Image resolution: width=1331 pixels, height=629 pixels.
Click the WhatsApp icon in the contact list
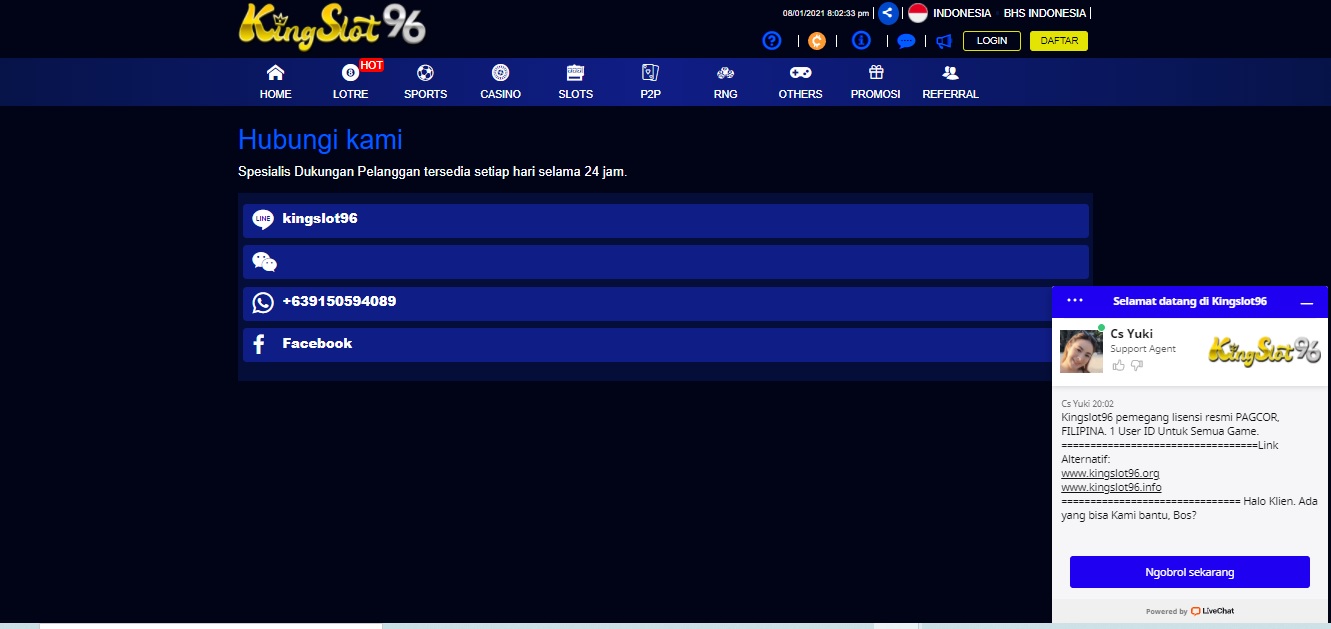tap(263, 303)
